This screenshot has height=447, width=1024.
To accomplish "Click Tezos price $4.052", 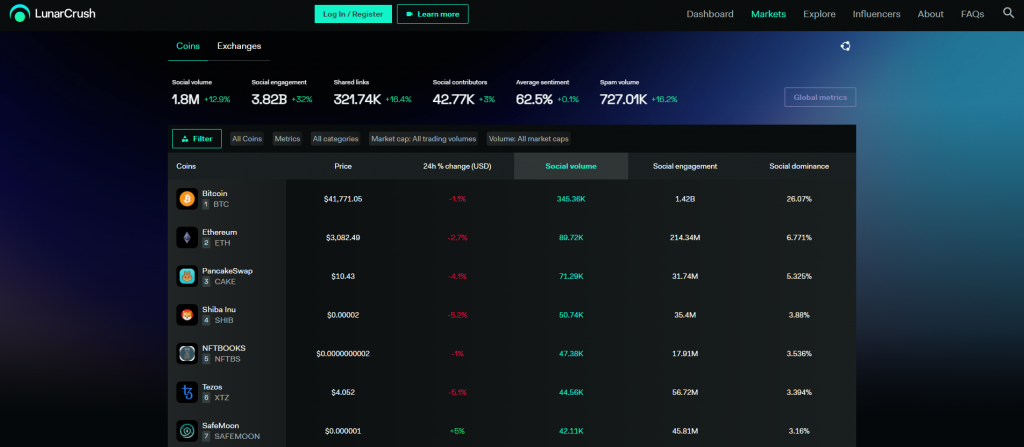I will [x=343, y=392].
